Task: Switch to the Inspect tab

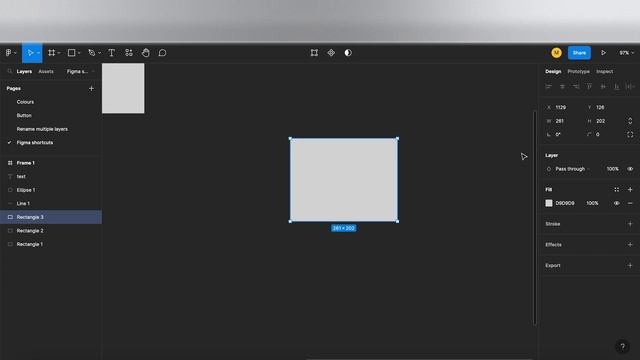Action: [604, 71]
